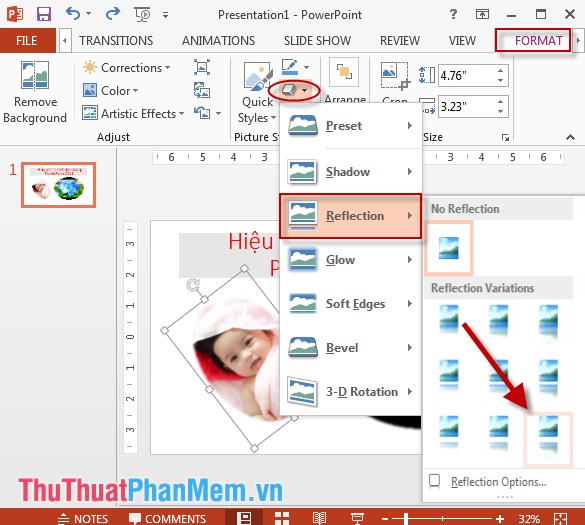Redo the last action

(112, 14)
